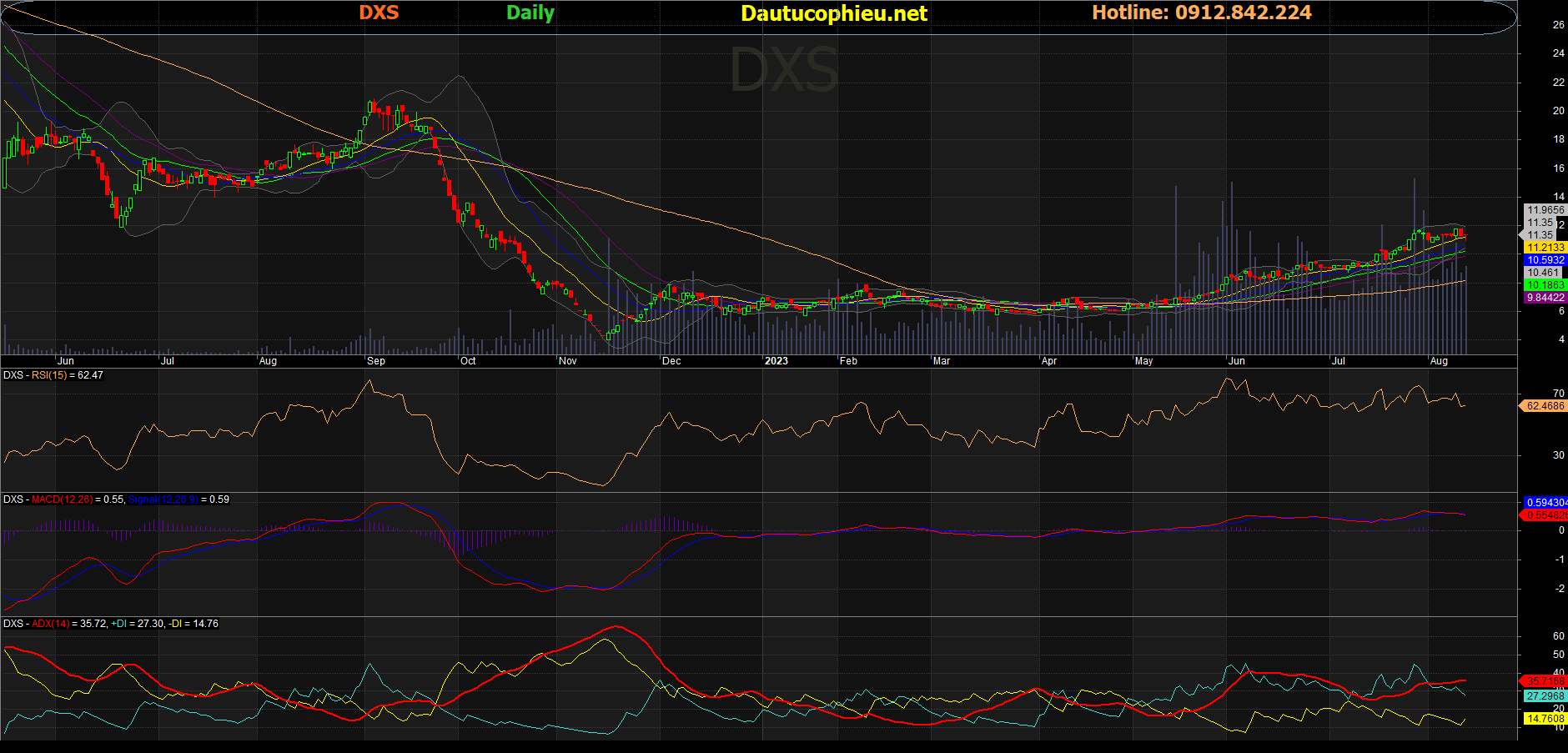Click the blue Signal(12,26,9) label
Image resolution: width=1568 pixels, height=753 pixels.
[163, 499]
